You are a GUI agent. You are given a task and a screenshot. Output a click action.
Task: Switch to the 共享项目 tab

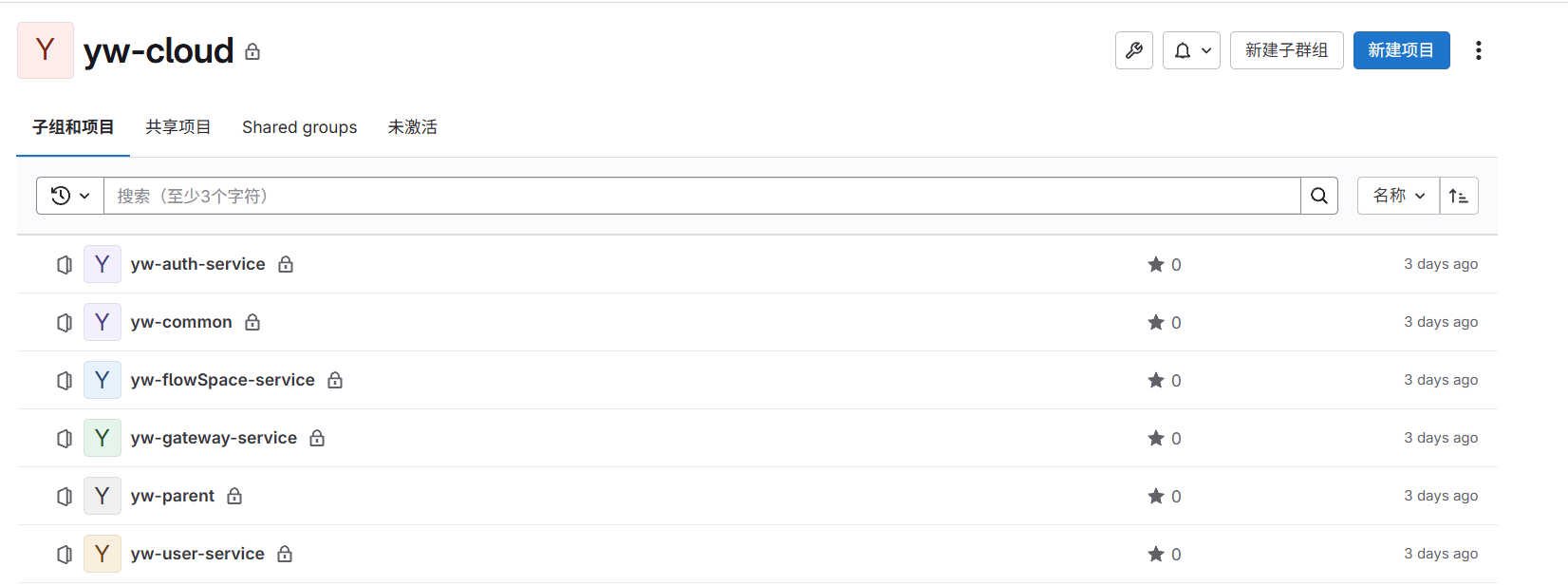click(x=177, y=127)
